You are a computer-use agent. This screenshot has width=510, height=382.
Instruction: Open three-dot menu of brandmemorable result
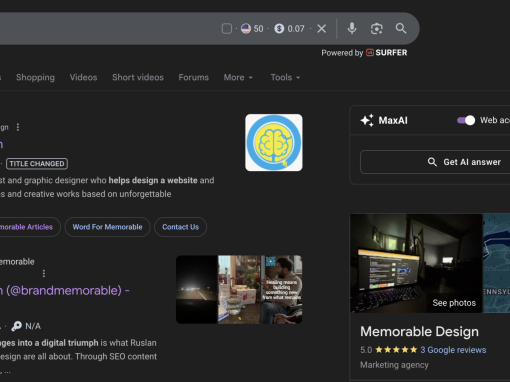point(44,274)
